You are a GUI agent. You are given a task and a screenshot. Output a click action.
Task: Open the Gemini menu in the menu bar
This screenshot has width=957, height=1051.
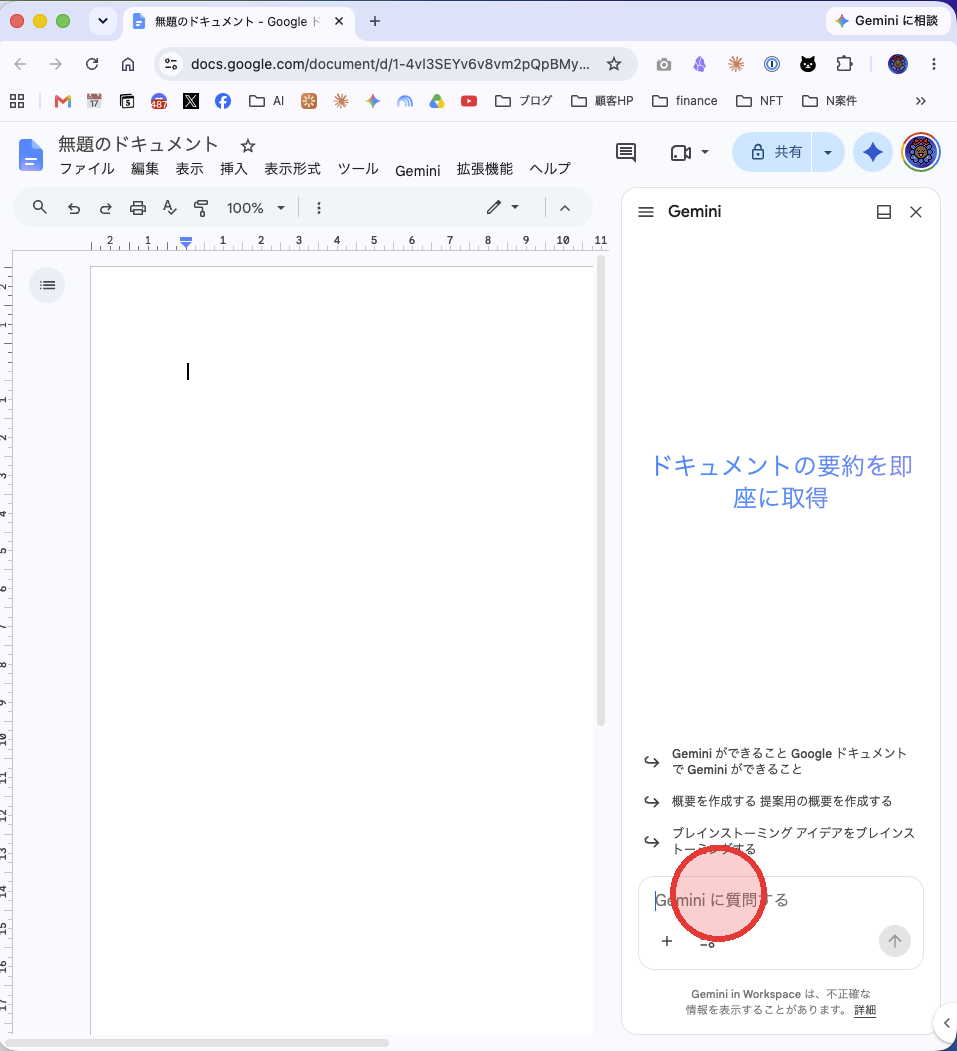pos(418,171)
